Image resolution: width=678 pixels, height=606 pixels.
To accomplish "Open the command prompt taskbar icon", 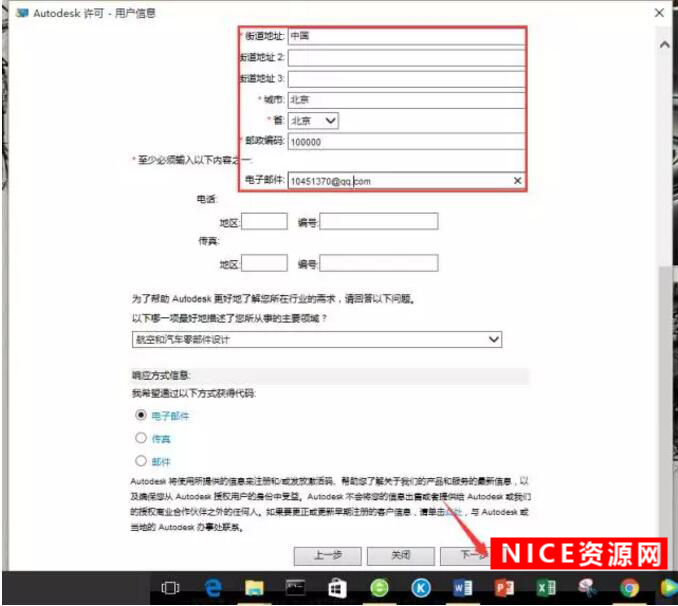I will (296, 588).
